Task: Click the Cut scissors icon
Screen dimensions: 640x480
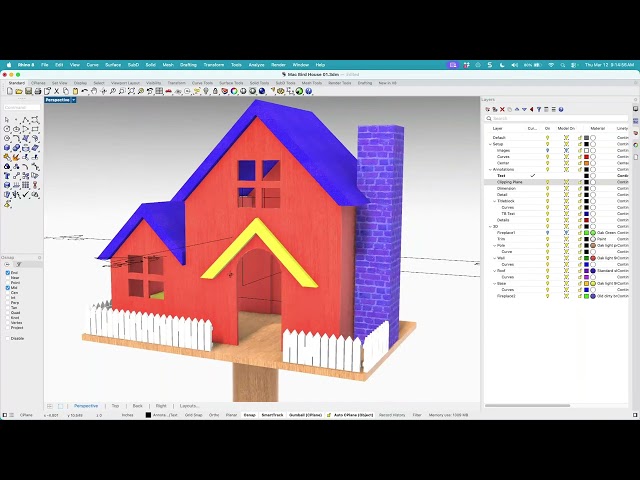Action: [56, 91]
